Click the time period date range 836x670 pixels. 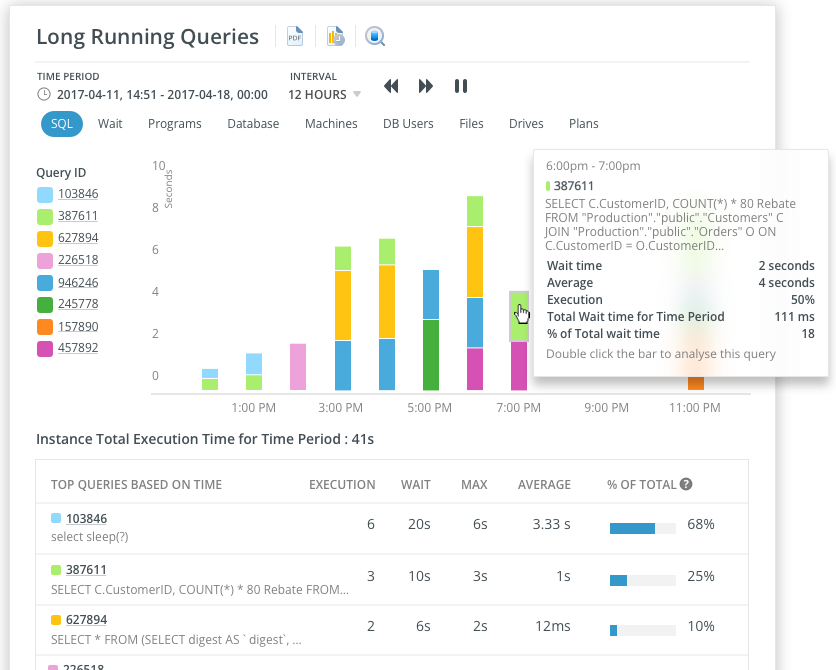point(162,94)
